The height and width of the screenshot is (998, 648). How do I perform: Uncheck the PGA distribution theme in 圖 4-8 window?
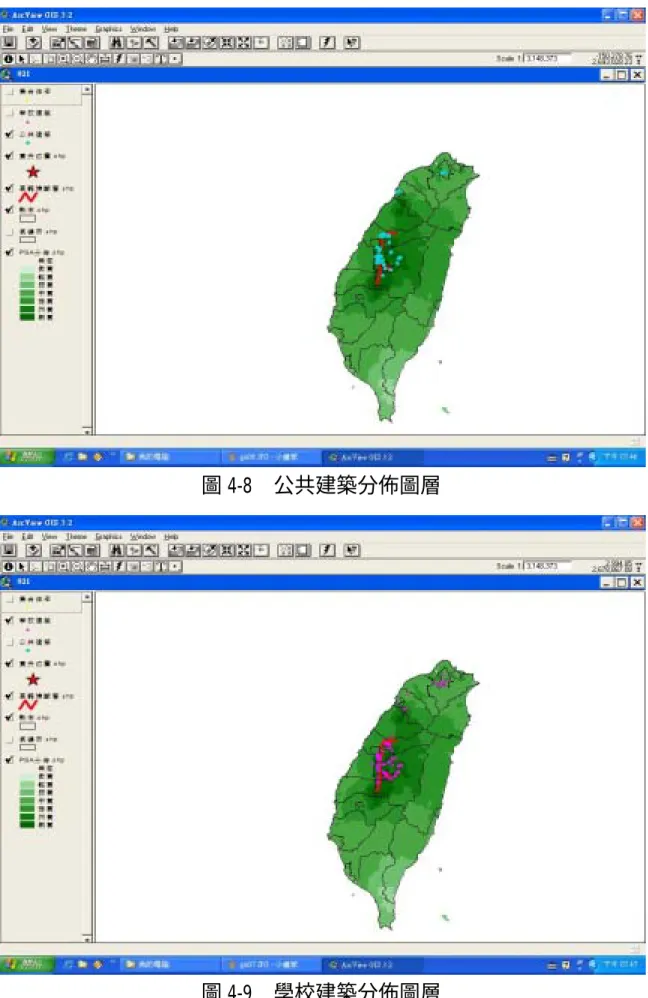(x=9, y=252)
